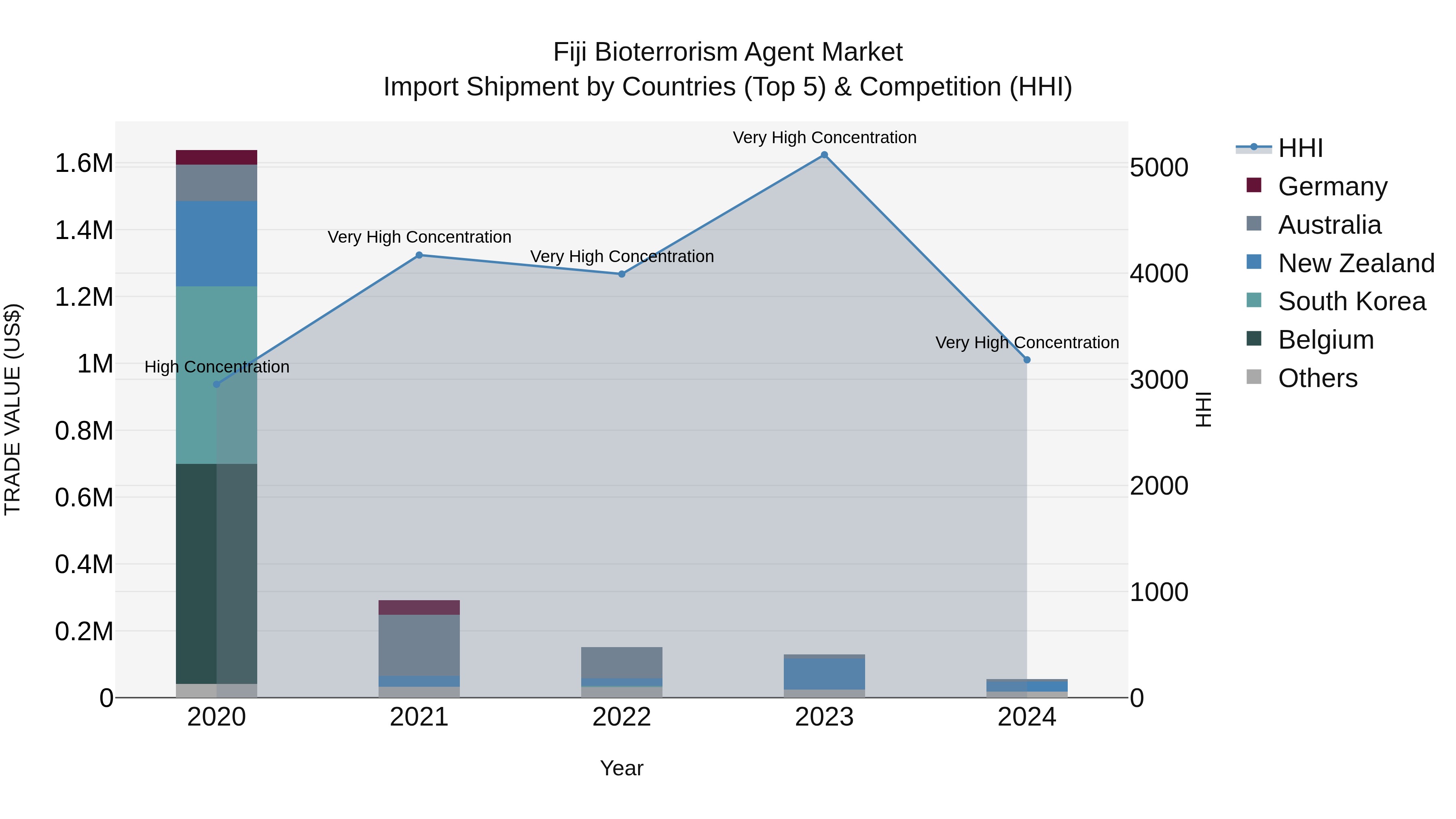1456x819 pixels.
Task: Select the Germany segment of 2021 bar
Action: coord(419,607)
